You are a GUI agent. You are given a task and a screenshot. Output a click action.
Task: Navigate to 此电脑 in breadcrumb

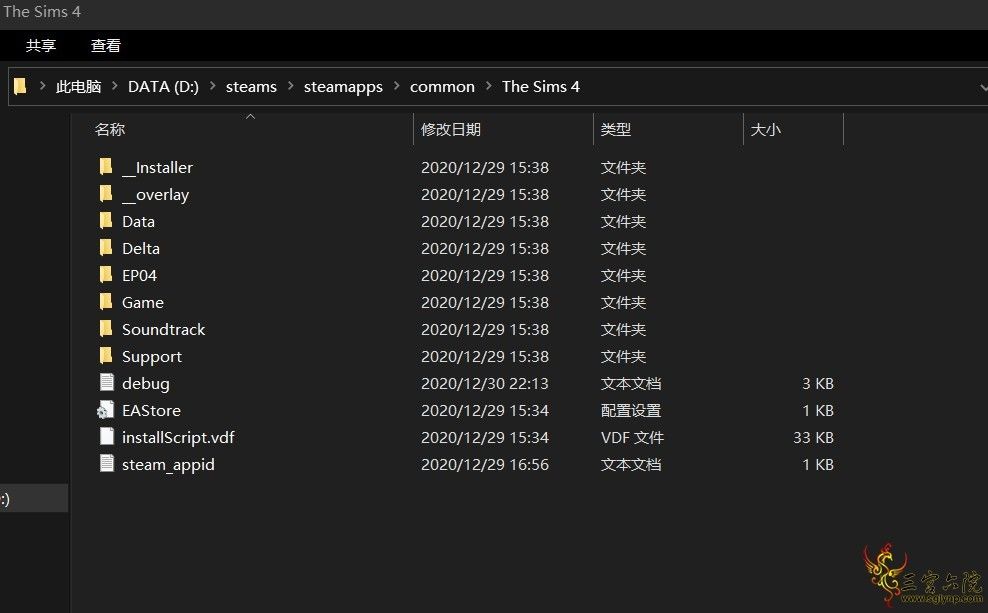pos(78,86)
